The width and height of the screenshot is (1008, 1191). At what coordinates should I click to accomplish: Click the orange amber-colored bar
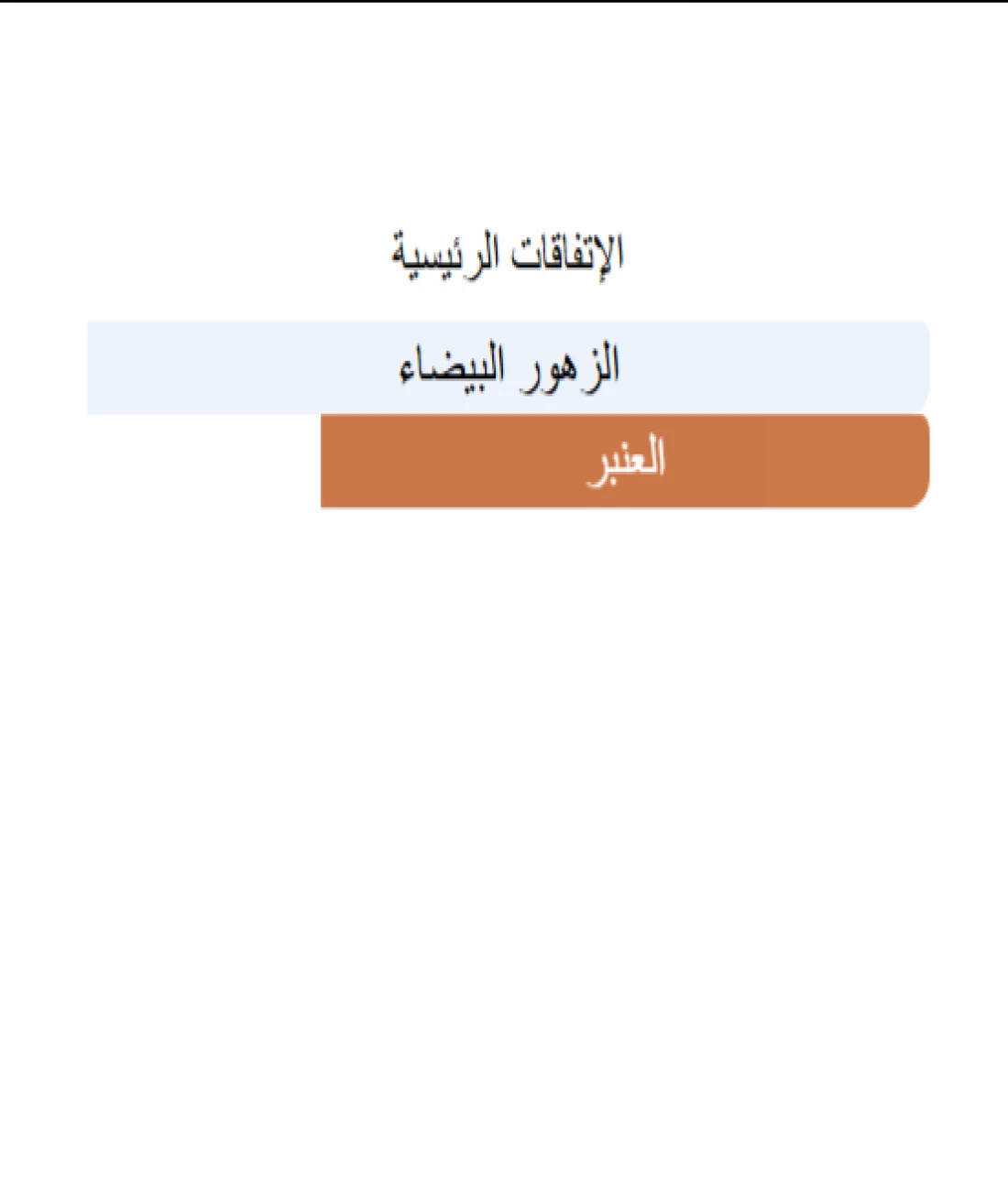pos(625,461)
